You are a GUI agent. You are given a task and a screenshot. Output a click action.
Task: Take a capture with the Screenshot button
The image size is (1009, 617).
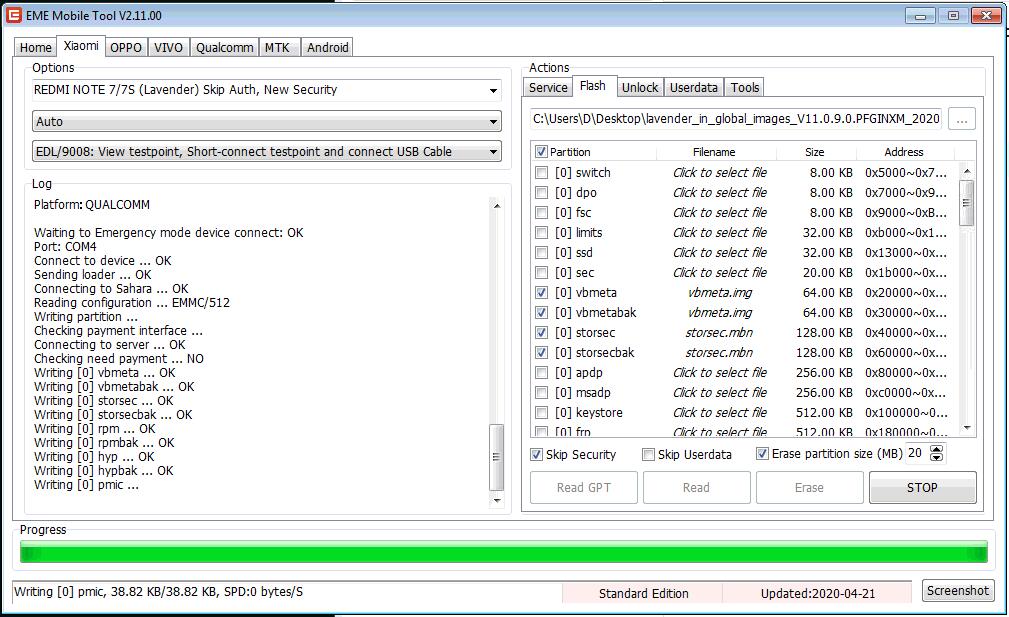[x=958, y=591]
